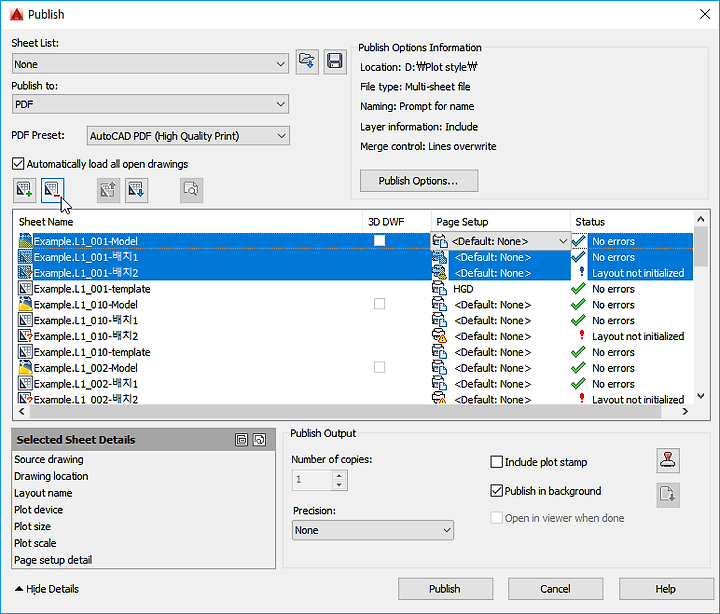The height and width of the screenshot is (614, 720).
Task: Click green checkmark status of Example.L1_001-template
Action: pos(578,288)
